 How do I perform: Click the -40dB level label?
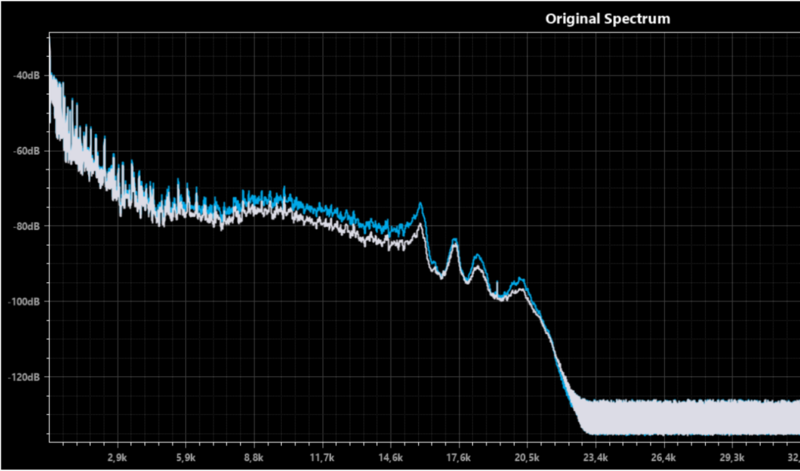coord(26,75)
